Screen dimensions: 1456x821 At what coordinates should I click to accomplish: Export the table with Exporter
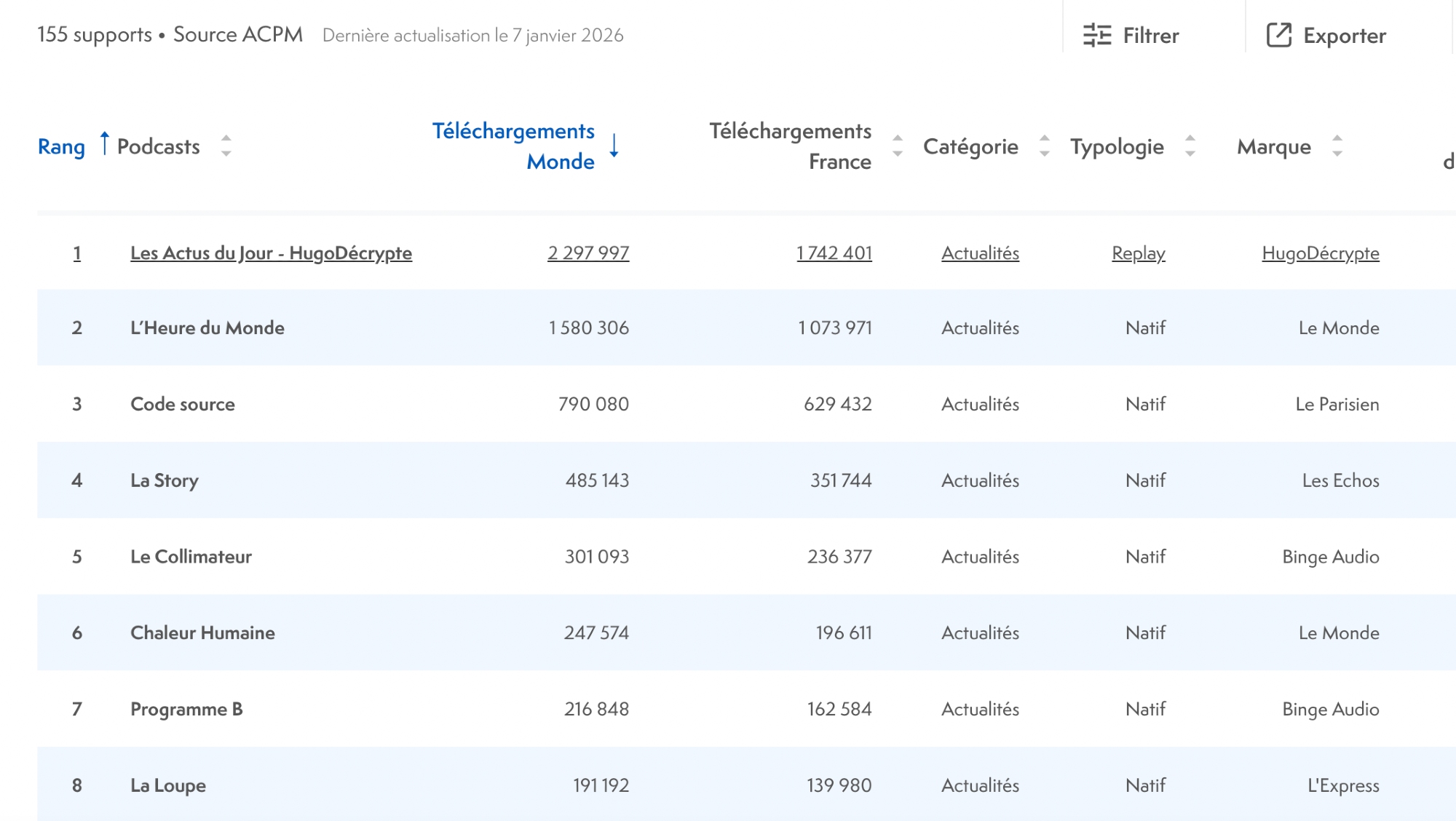(1344, 35)
